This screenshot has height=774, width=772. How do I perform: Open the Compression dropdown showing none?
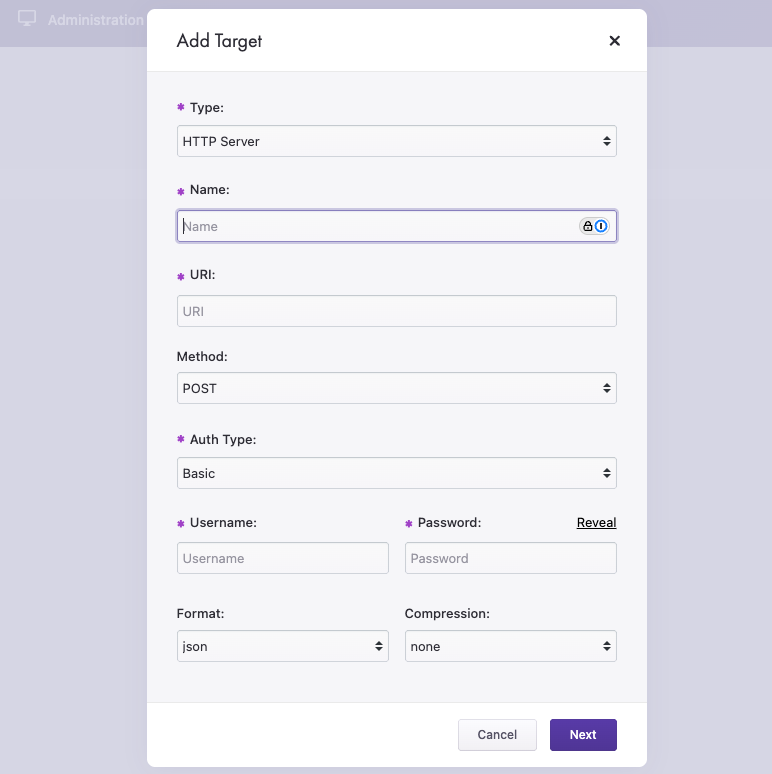point(510,646)
